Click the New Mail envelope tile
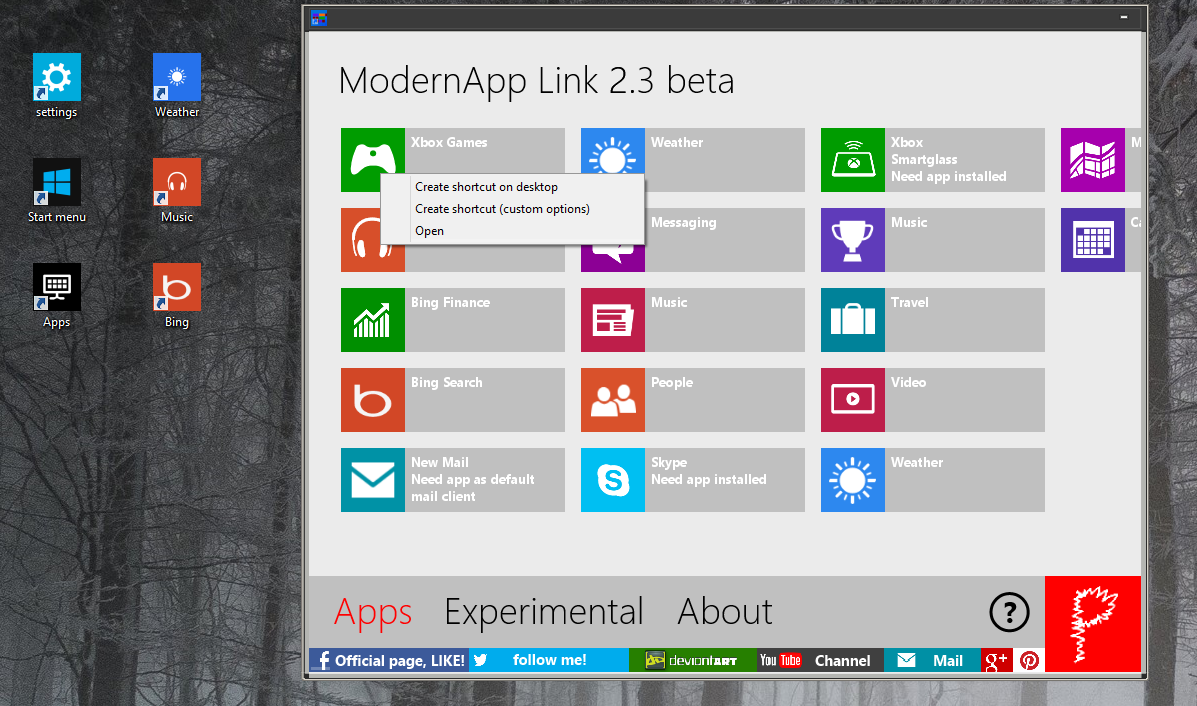Screen dimensions: 1197x706 453,480
